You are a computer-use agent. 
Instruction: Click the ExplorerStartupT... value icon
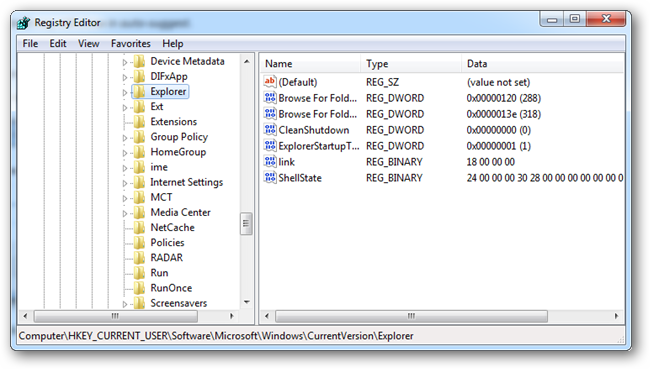click(x=270, y=146)
